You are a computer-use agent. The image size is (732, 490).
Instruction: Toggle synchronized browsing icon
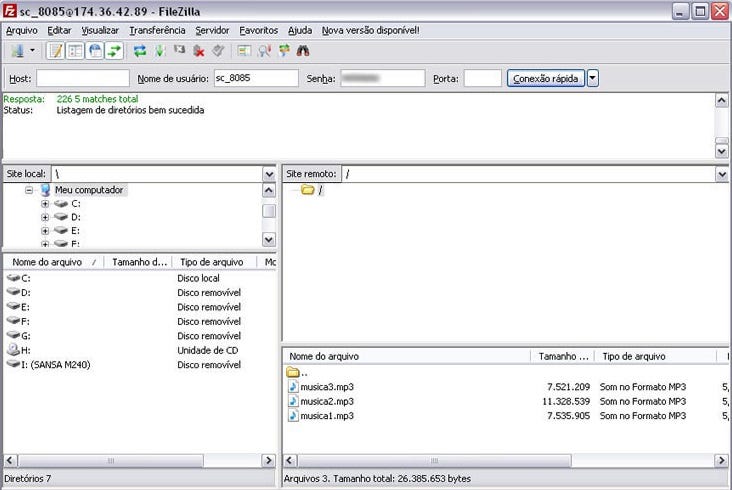coord(284,50)
